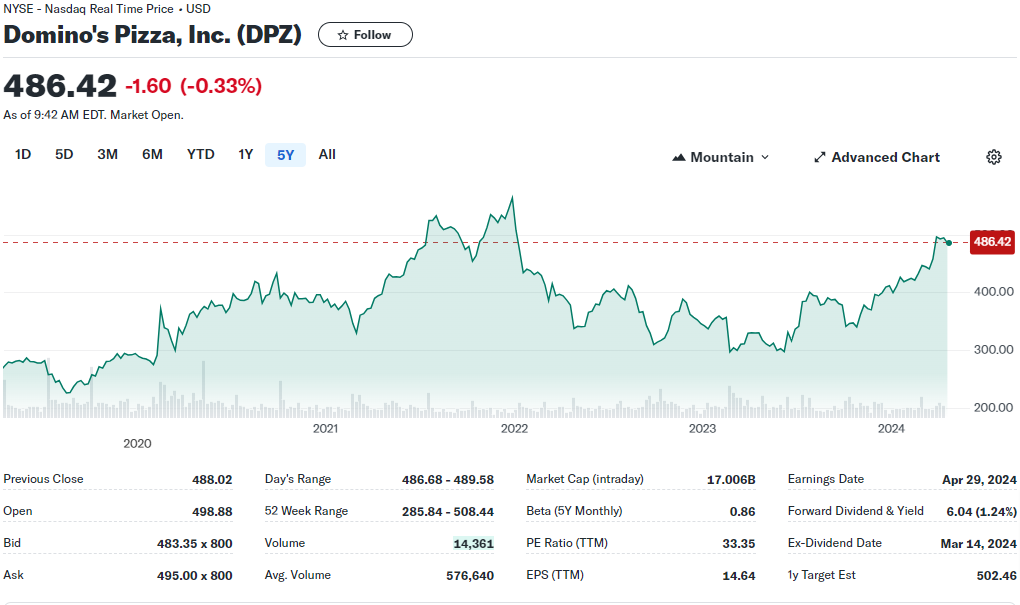Click the Domino's Pizza, Inc. (DPZ) title

click(x=152, y=34)
